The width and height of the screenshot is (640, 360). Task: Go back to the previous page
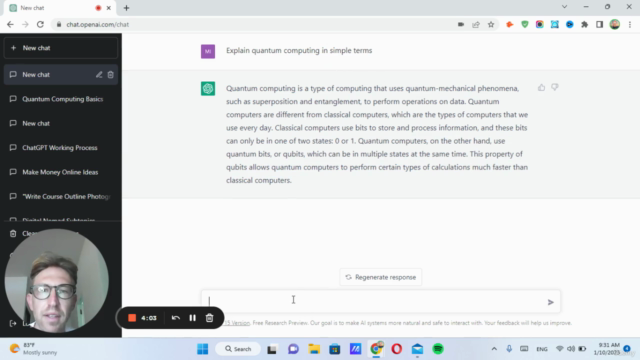click(10, 24)
